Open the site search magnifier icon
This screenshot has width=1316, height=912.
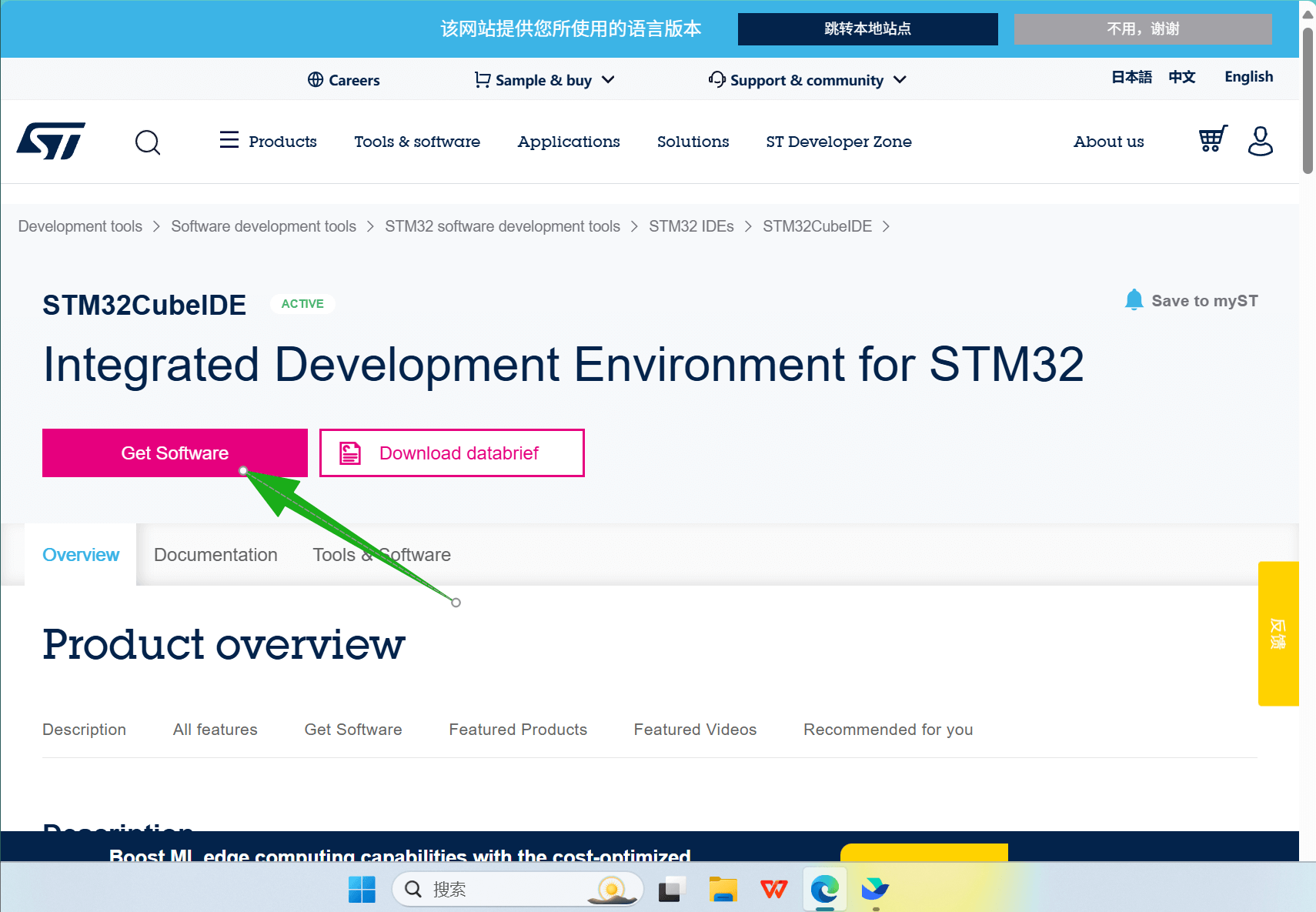pyautogui.click(x=147, y=142)
